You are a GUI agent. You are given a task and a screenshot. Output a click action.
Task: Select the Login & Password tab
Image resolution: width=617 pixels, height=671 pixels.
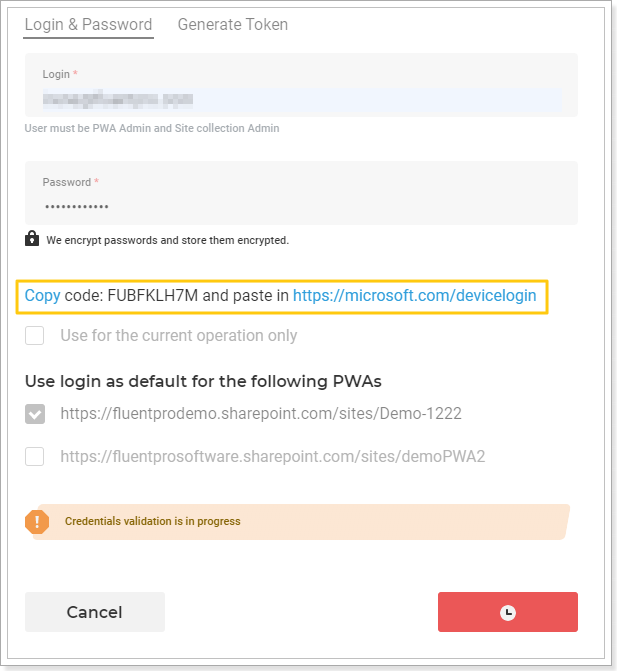click(88, 25)
